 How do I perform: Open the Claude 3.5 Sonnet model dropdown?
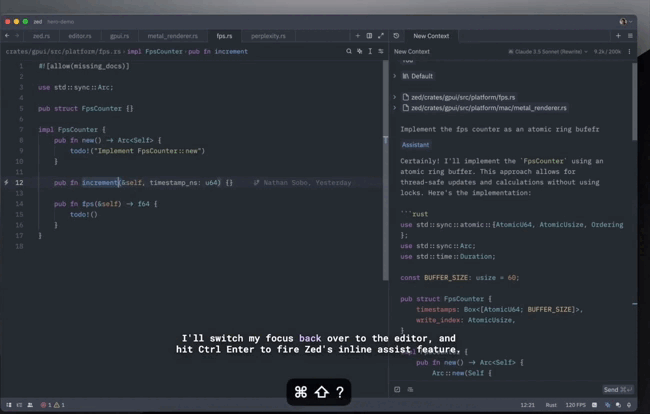click(550, 51)
